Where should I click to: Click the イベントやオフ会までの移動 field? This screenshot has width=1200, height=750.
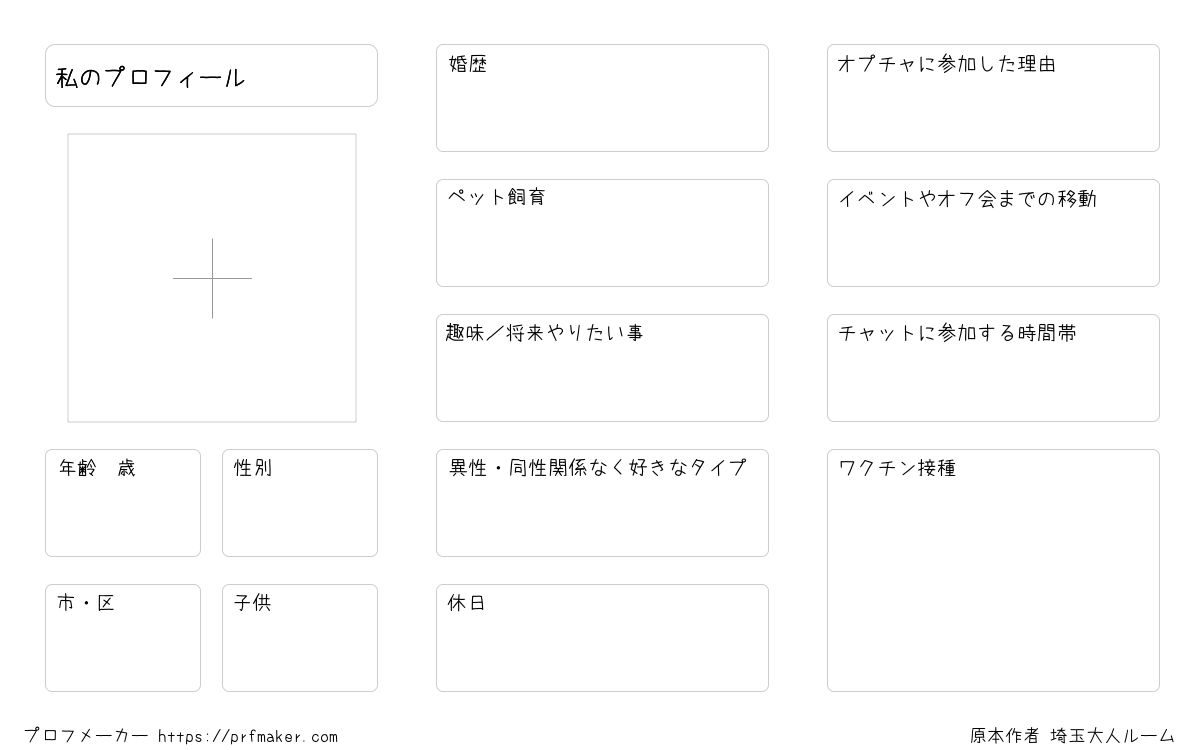(993, 233)
